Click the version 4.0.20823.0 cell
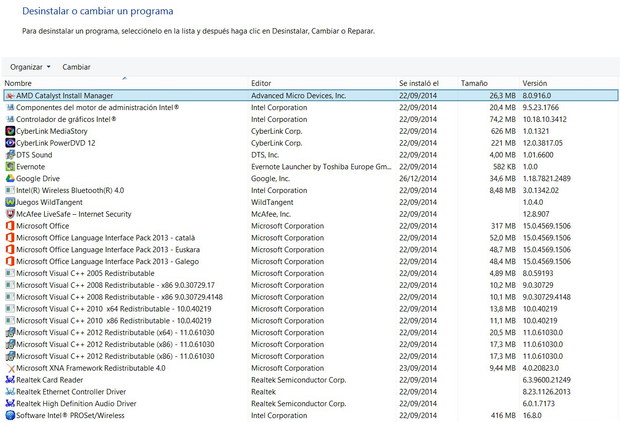Viewport: 620px width, 422px height. point(541,368)
